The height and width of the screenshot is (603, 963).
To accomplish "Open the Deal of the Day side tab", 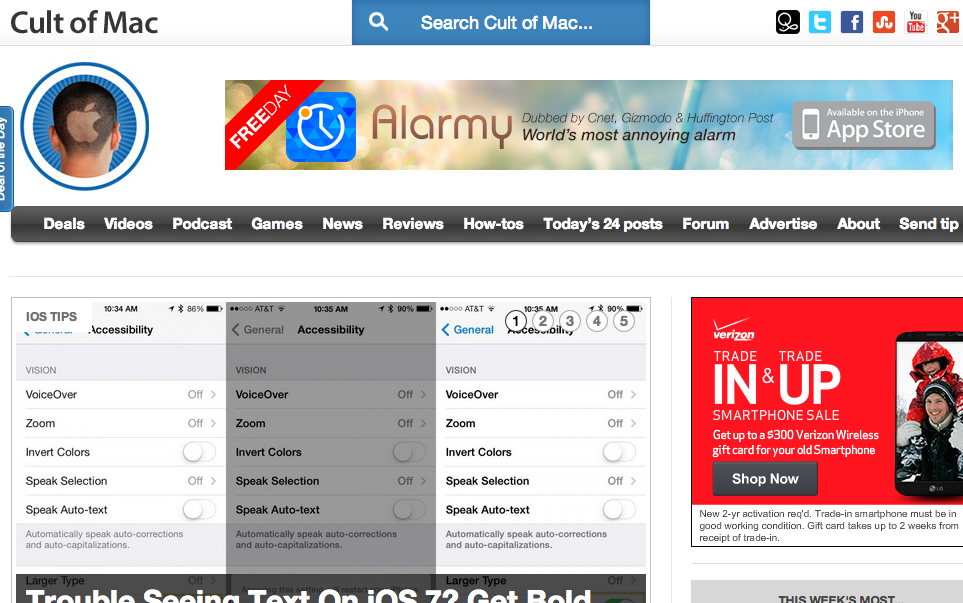I will pos(5,158).
